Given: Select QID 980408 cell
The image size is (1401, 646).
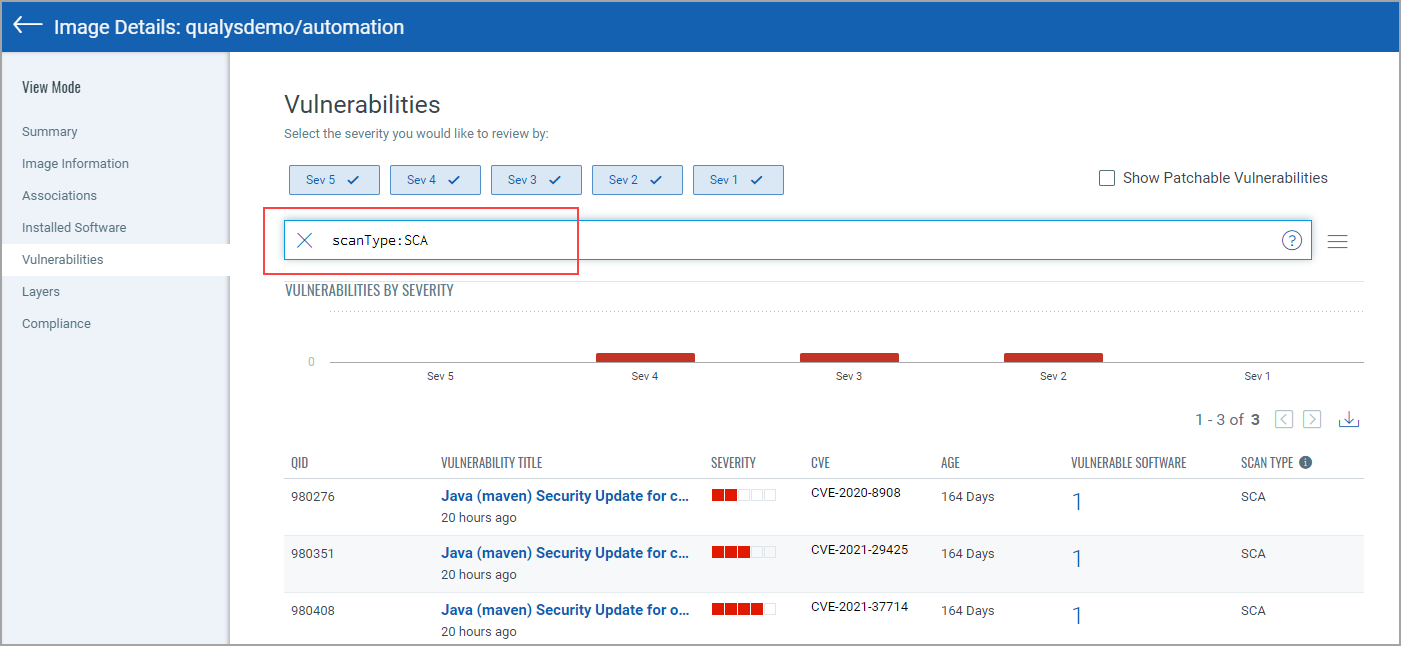Looking at the screenshot, I should (x=313, y=610).
